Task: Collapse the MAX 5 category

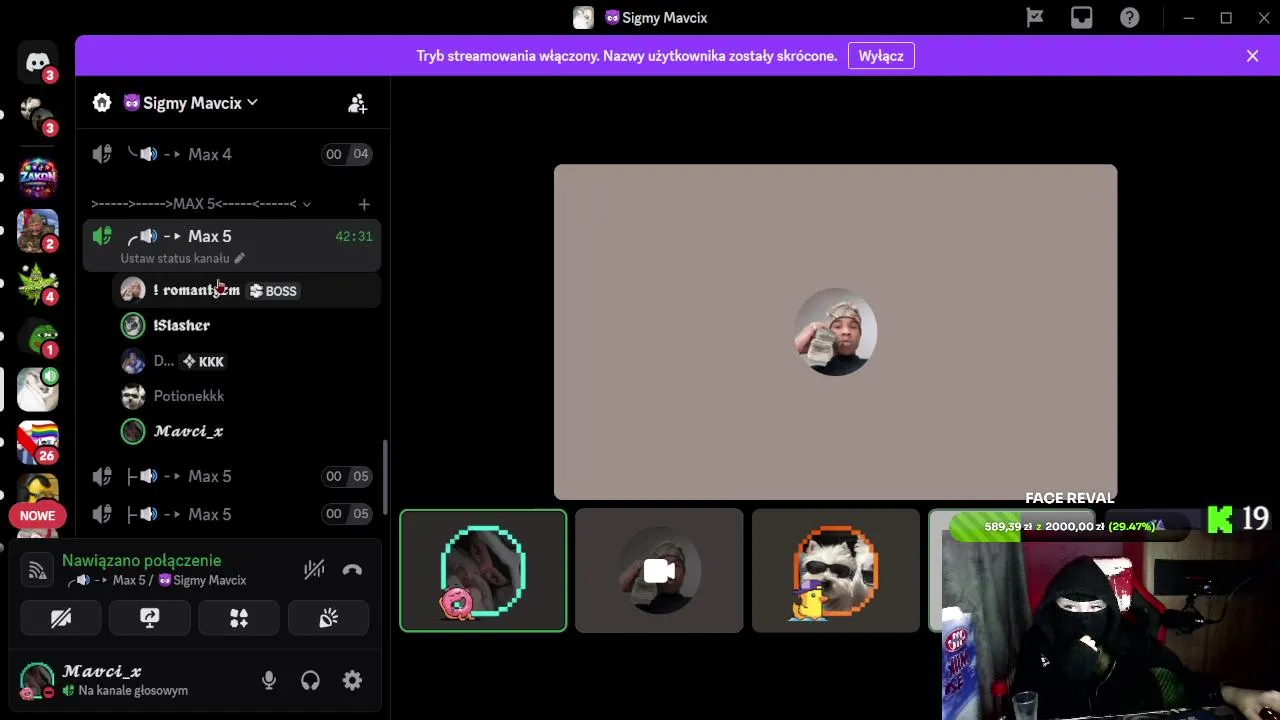Action: coord(201,204)
